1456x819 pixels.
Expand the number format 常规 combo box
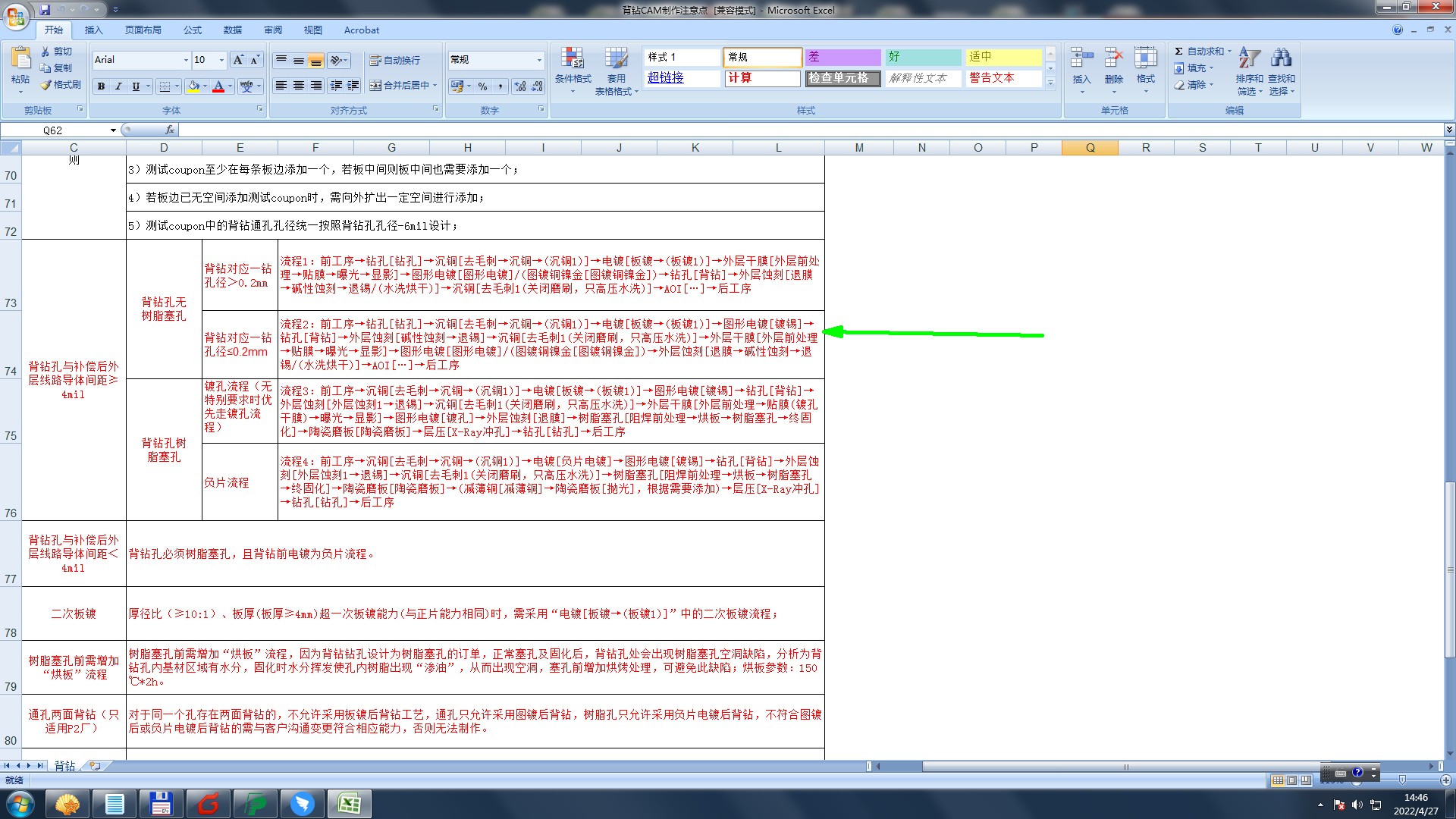(539, 60)
